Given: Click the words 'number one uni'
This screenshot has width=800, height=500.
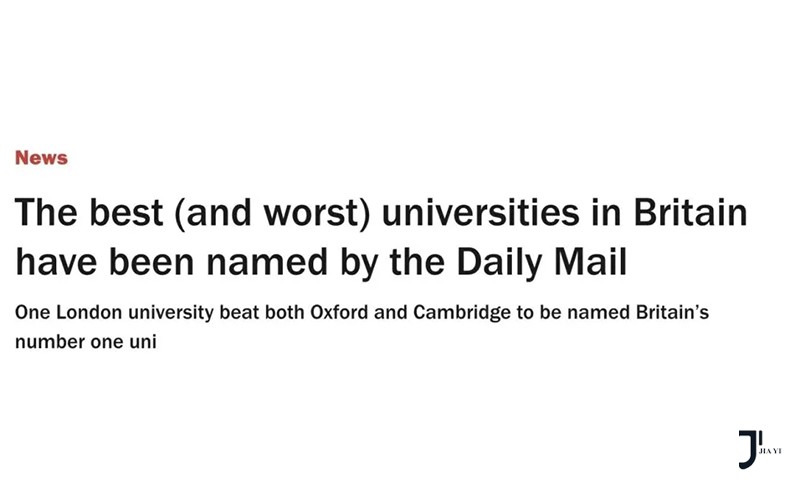Looking at the screenshot, I should 86,342.
